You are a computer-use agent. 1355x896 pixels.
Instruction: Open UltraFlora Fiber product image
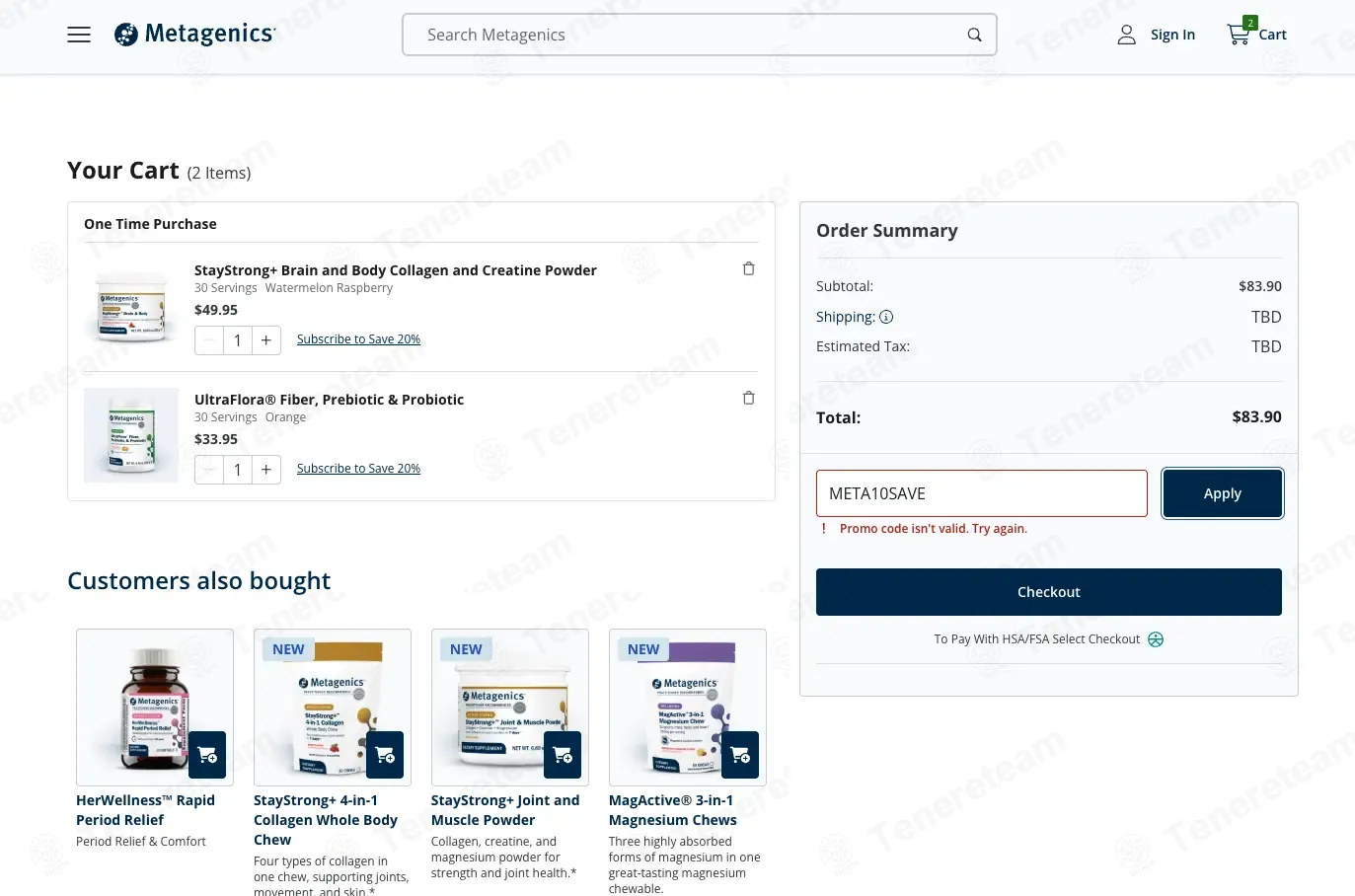tap(131, 435)
